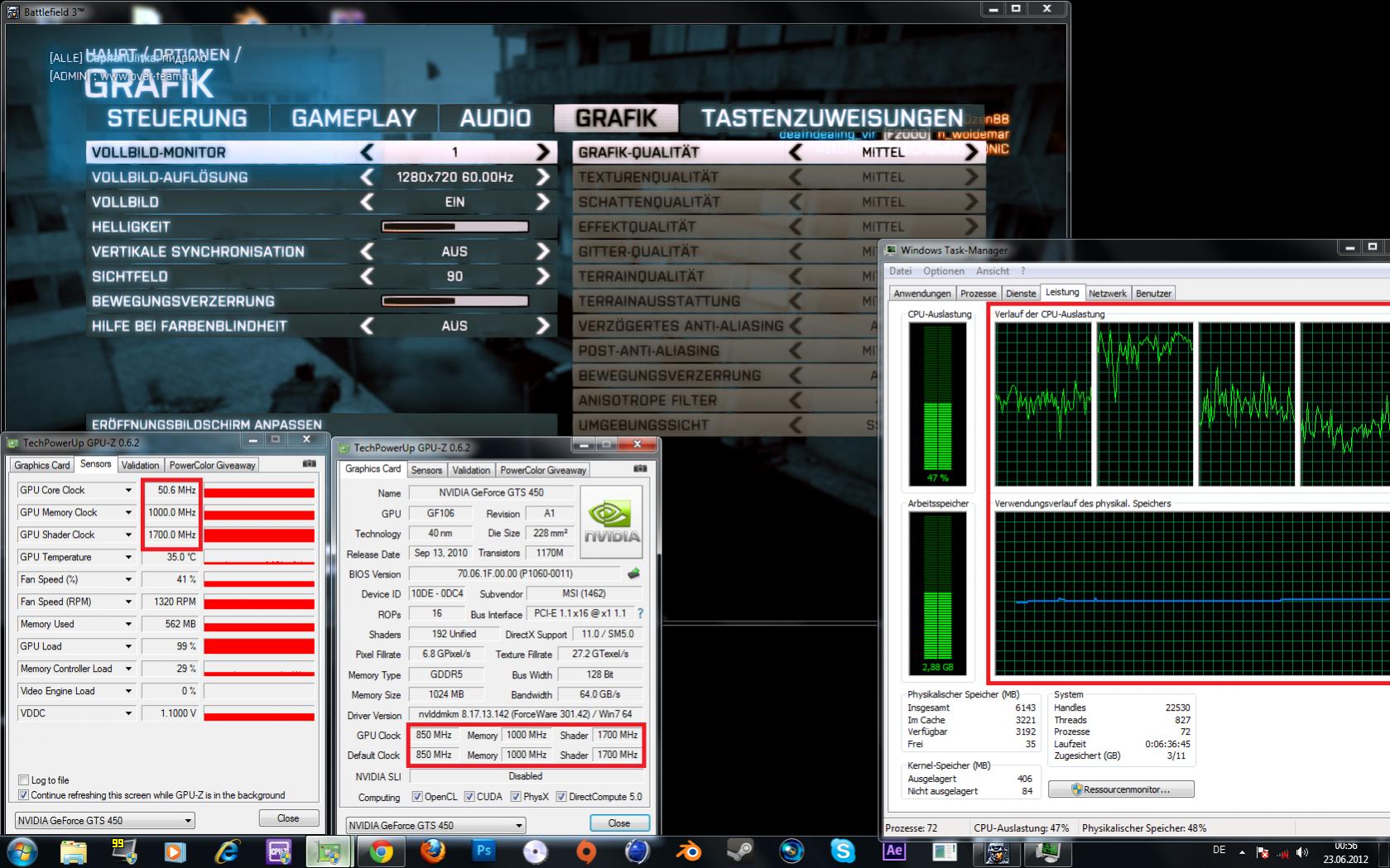Image resolution: width=1390 pixels, height=868 pixels.
Task: Open the GPU Temperature sensor dropdown
Action: 128,557
